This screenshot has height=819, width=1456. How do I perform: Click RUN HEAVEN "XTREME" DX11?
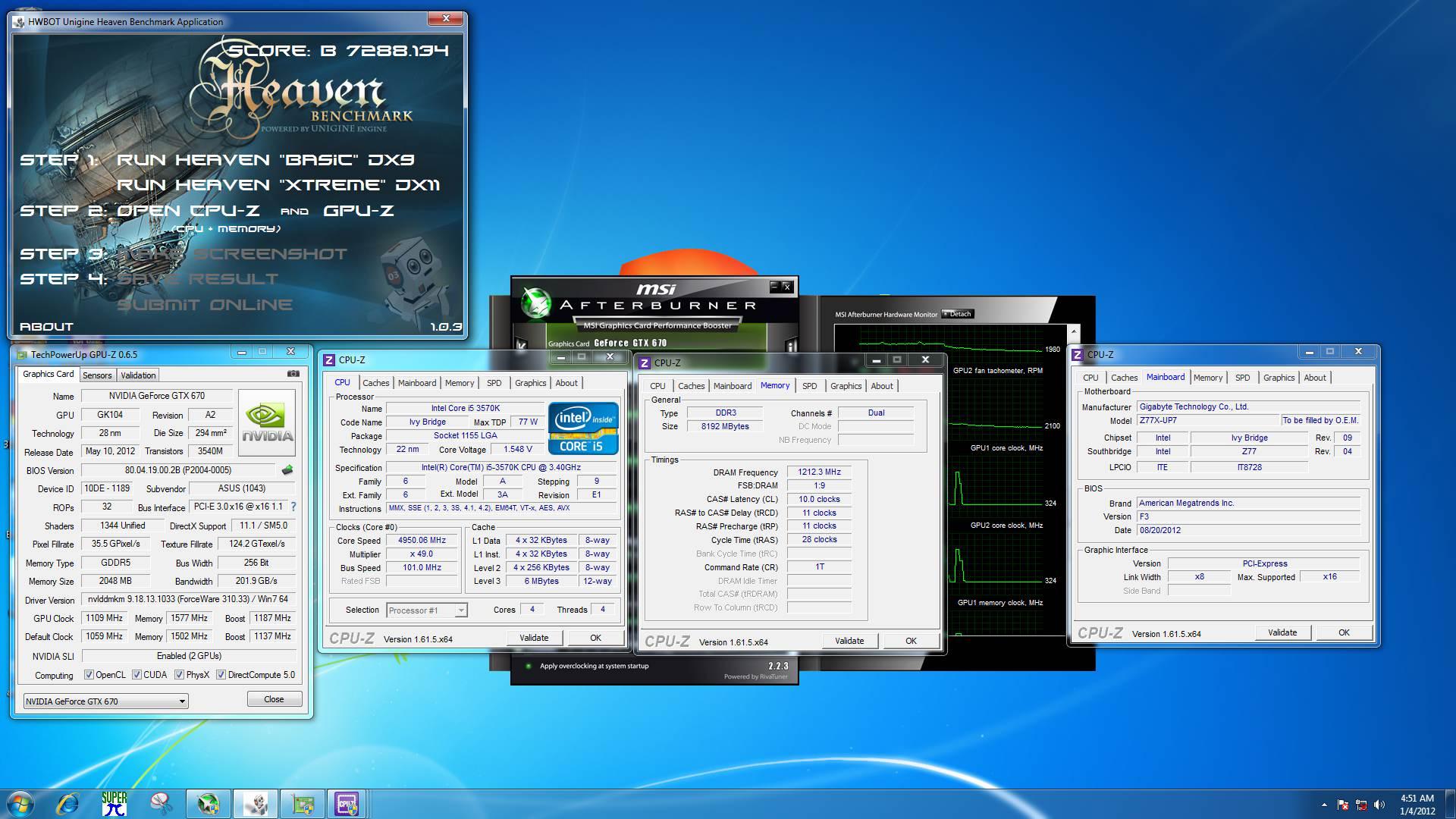point(278,185)
